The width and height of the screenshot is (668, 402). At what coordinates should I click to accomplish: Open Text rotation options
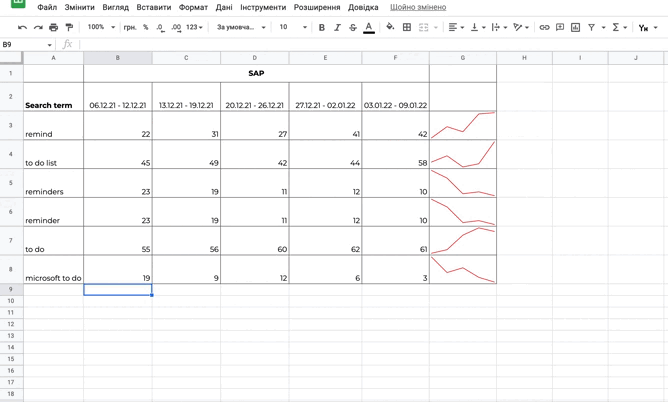(521, 27)
